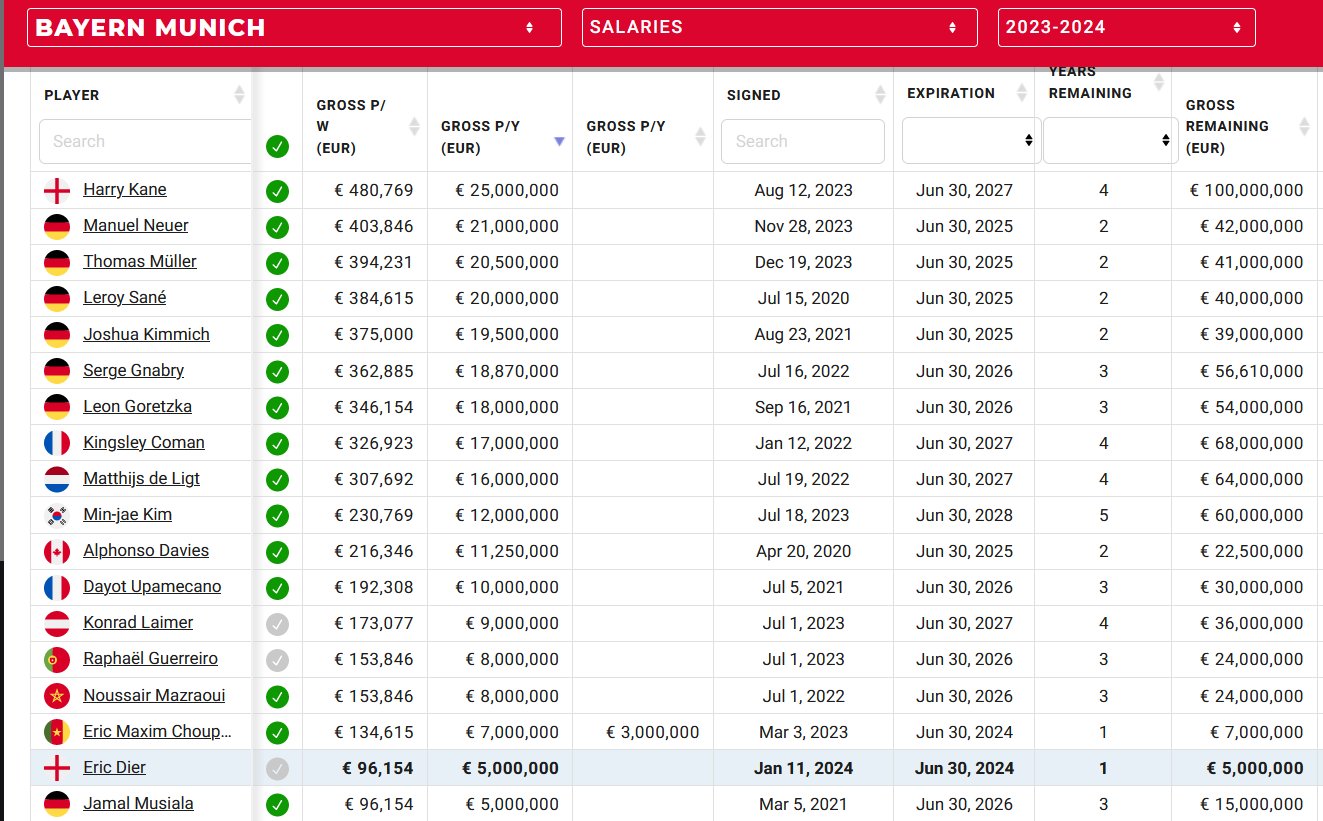Toggle verified check for Leroy Sané
The height and width of the screenshot is (821, 1323).
point(277,298)
